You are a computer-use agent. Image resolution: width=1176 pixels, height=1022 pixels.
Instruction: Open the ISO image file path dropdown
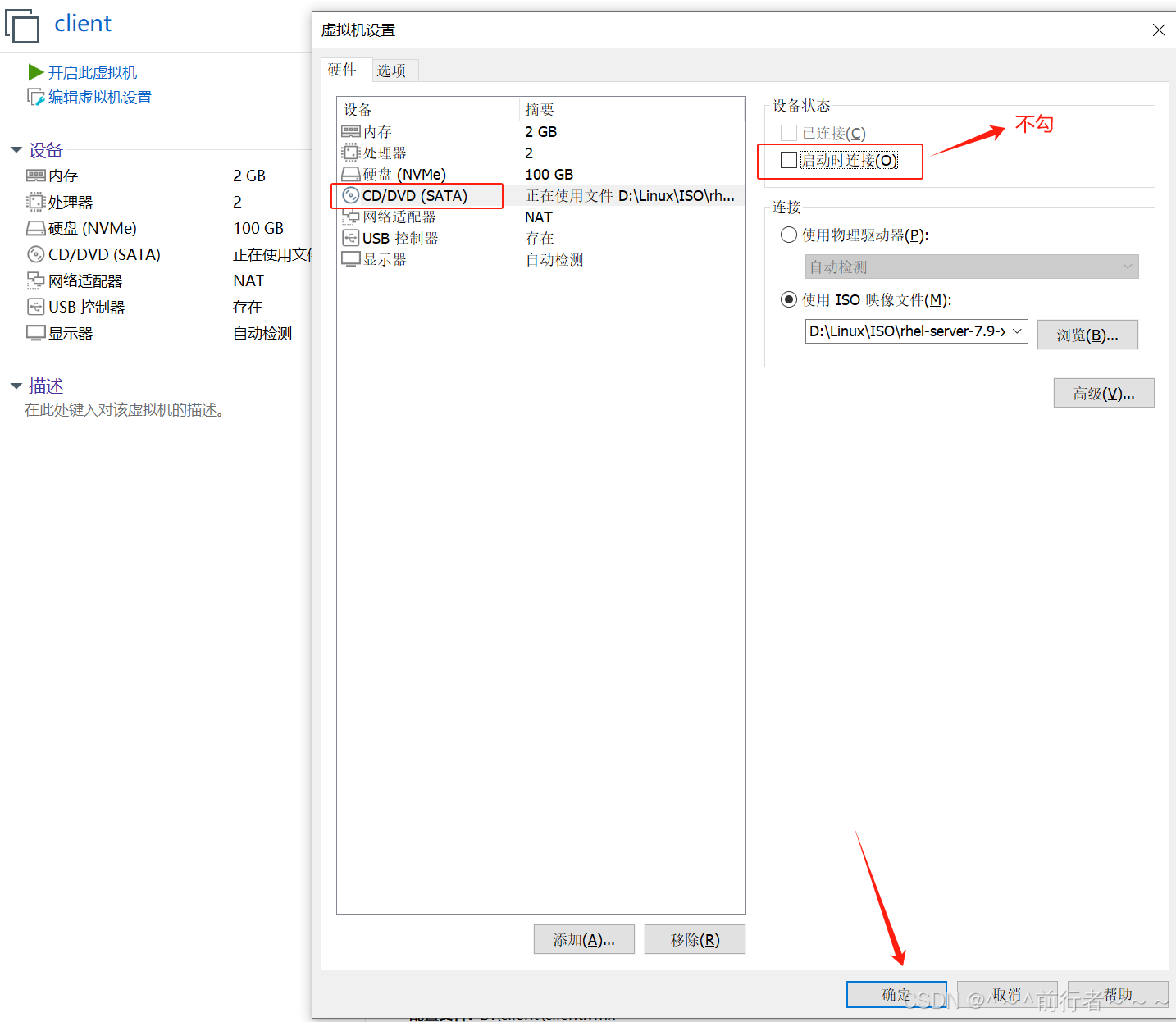1017,331
